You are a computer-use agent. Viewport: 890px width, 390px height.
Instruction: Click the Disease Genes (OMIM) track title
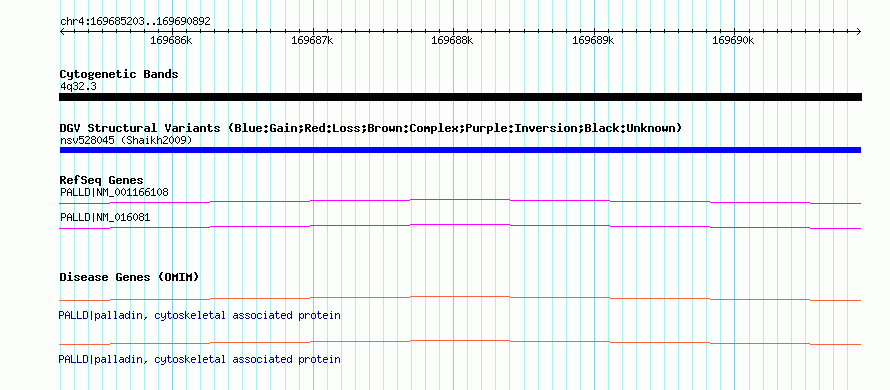129,278
